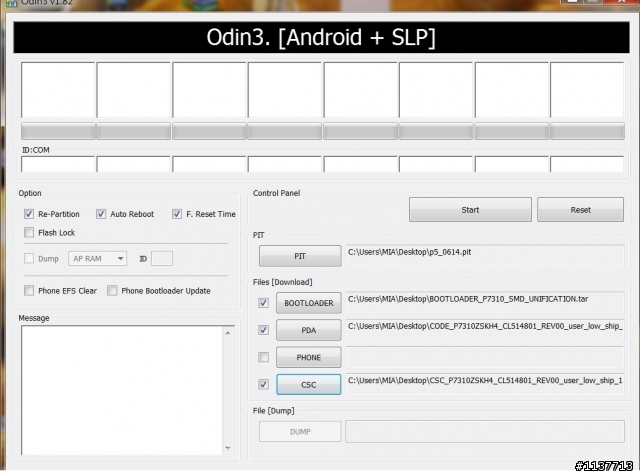Click the File Dump path field

[x=485, y=432]
